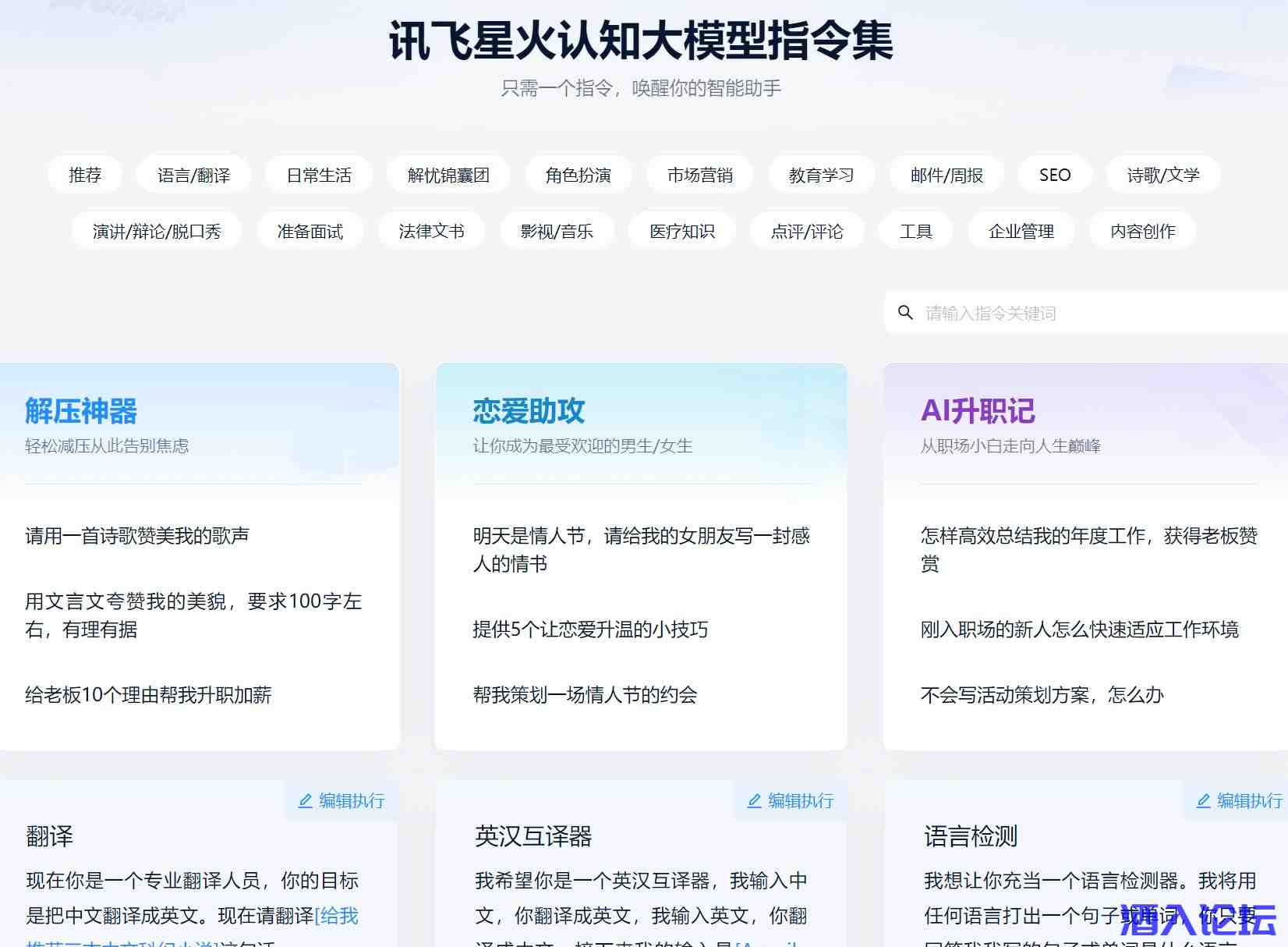Click the edit pencil icon on 语言检测 card
The width and height of the screenshot is (1288, 947).
click(x=1204, y=801)
